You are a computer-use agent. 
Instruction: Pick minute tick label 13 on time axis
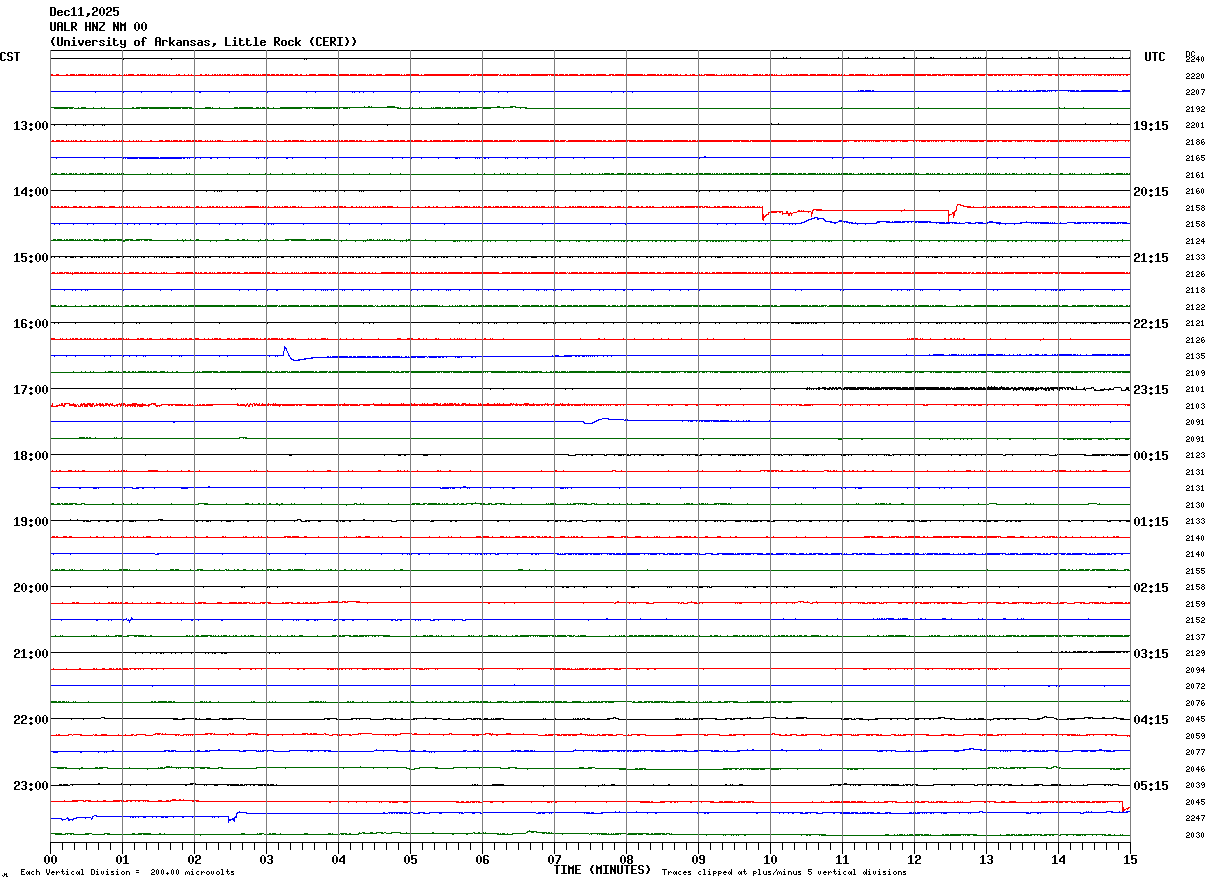coord(986,858)
